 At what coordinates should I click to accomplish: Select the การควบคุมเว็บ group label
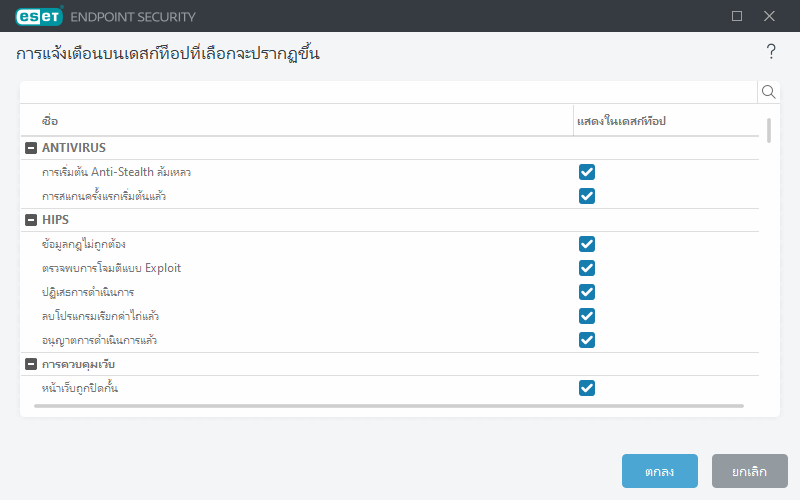click(x=78, y=364)
